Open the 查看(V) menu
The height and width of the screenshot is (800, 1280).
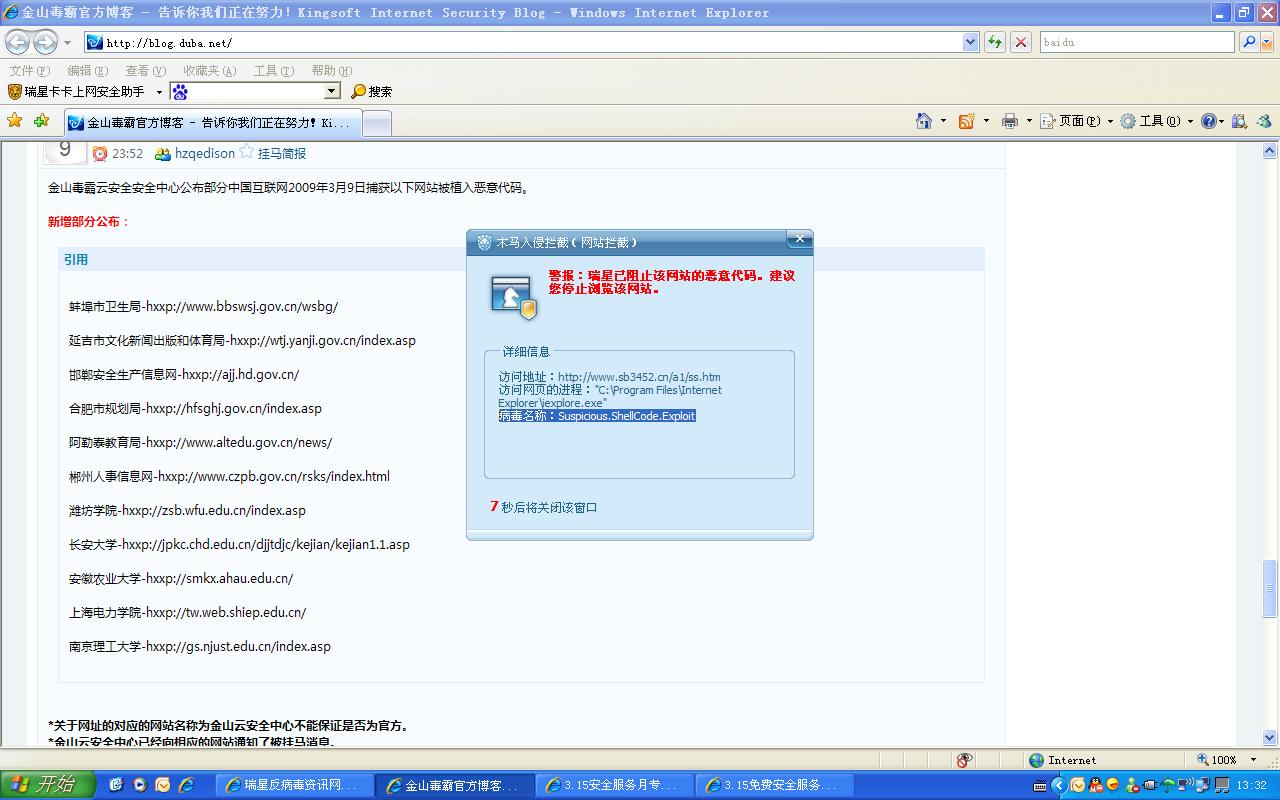(145, 70)
